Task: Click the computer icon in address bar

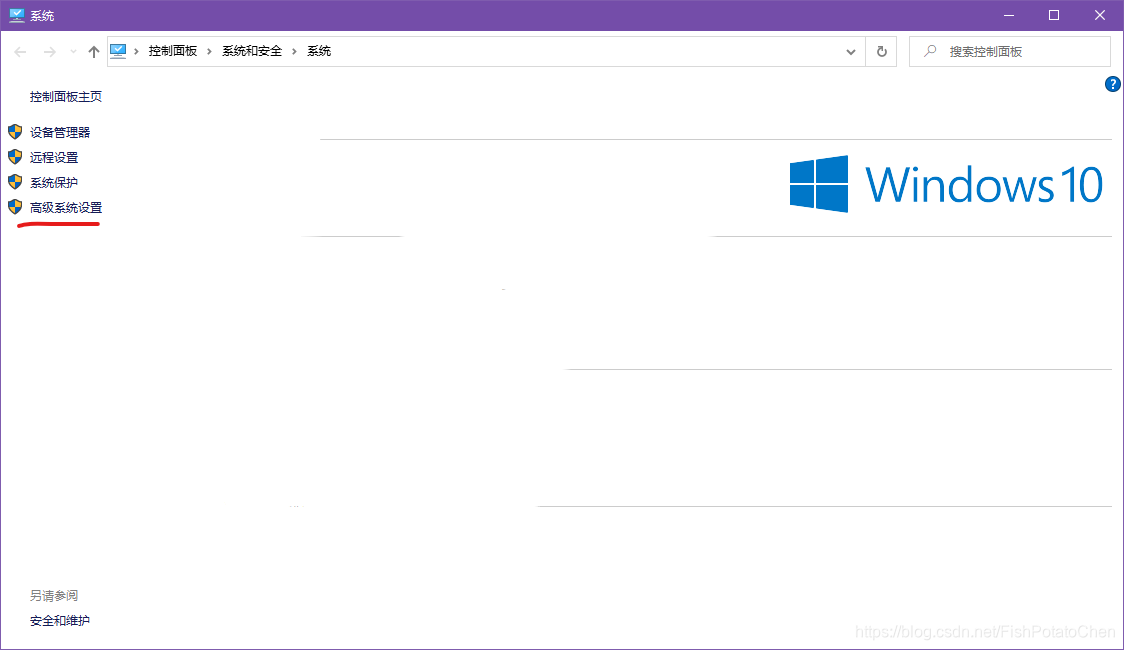Action: [x=118, y=51]
